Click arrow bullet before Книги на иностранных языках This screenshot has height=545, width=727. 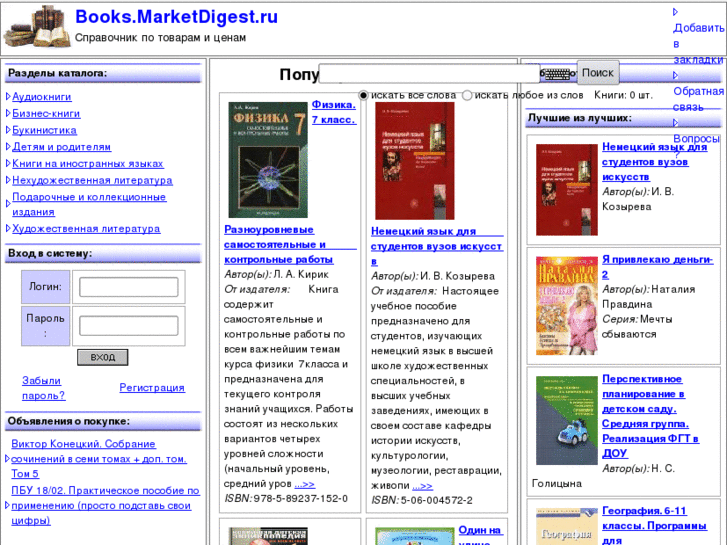point(8,163)
